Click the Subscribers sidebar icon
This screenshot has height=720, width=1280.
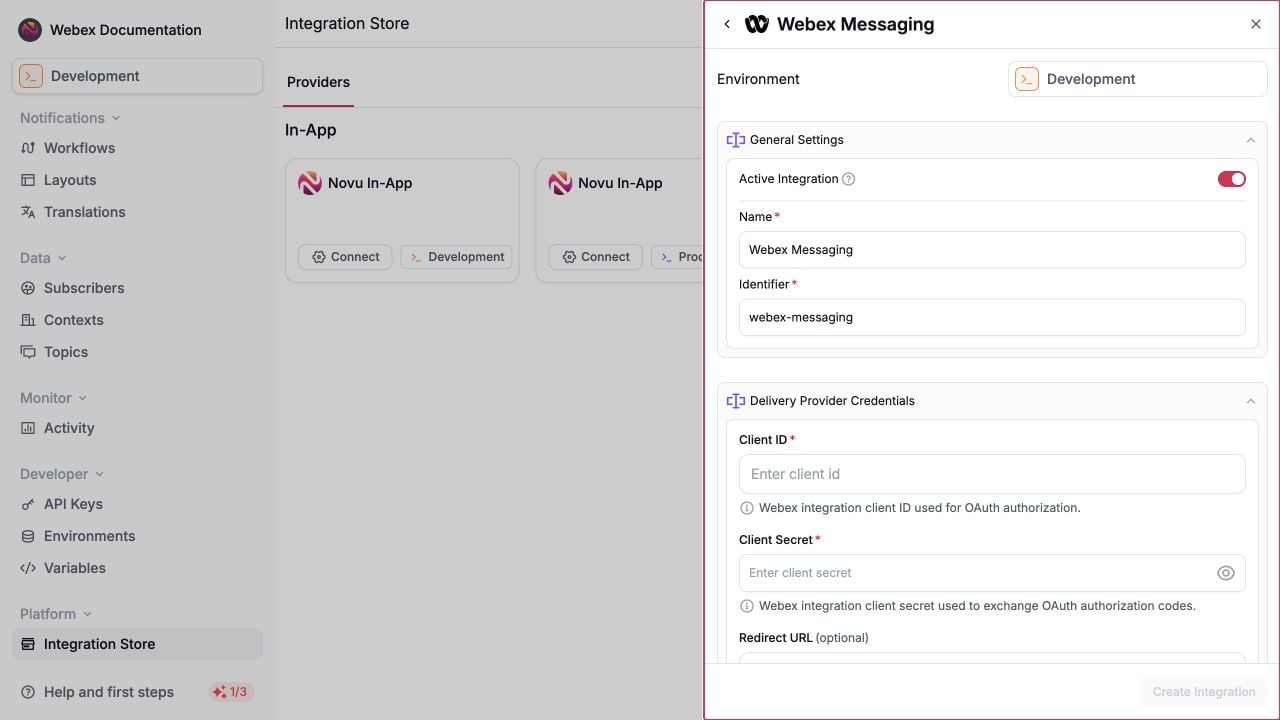28,288
